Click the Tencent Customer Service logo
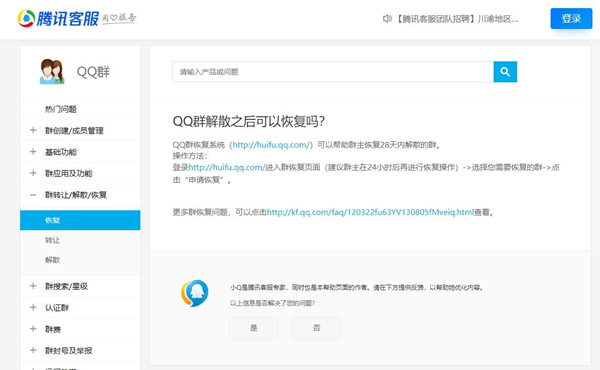The height and width of the screenshot is (370, 600). [58, 18]
